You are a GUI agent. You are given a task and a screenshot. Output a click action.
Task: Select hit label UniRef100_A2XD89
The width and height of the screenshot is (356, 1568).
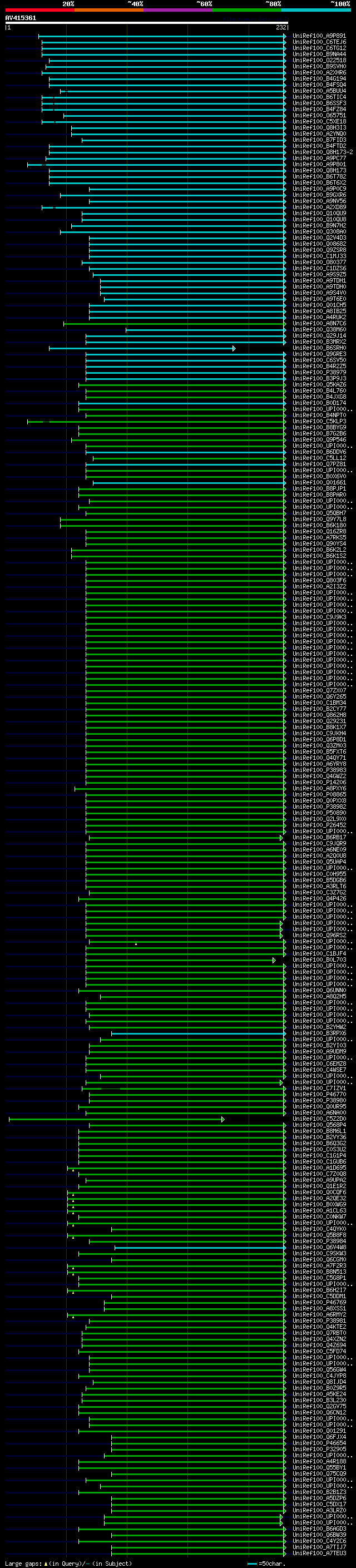(319, 207)
